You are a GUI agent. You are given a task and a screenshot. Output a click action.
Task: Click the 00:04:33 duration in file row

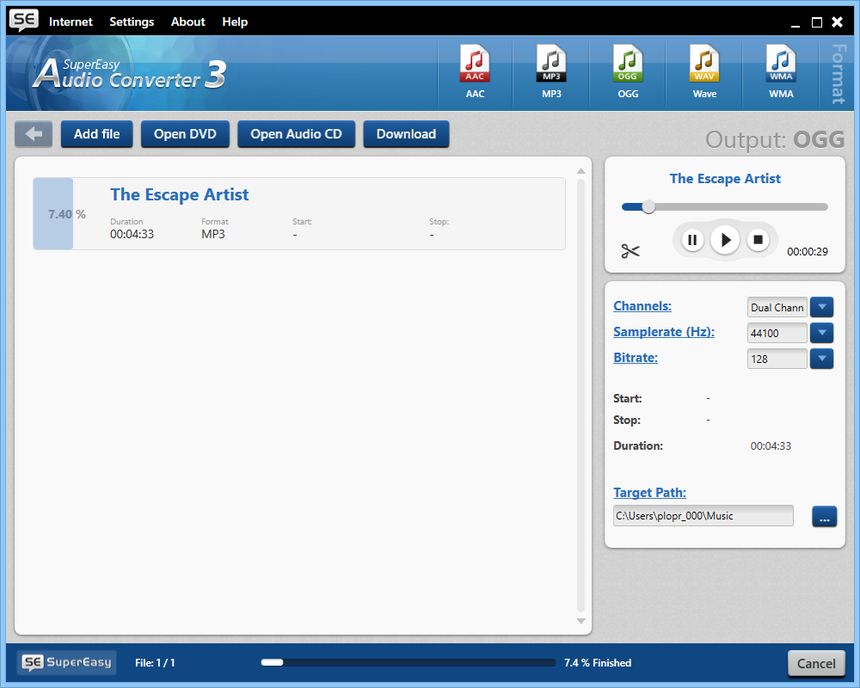tap(132, 234)
